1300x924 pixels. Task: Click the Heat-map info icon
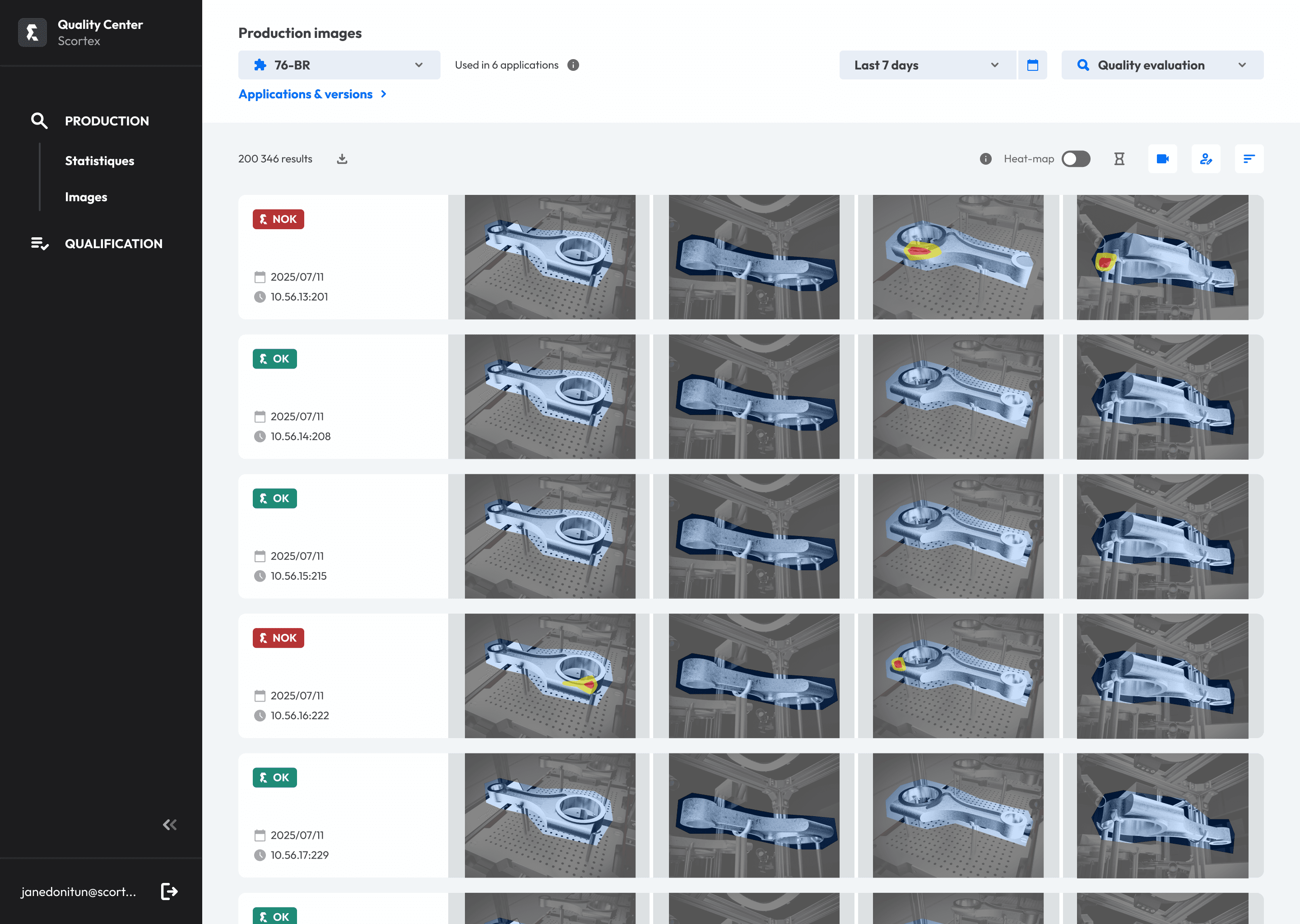coord(985,159)
